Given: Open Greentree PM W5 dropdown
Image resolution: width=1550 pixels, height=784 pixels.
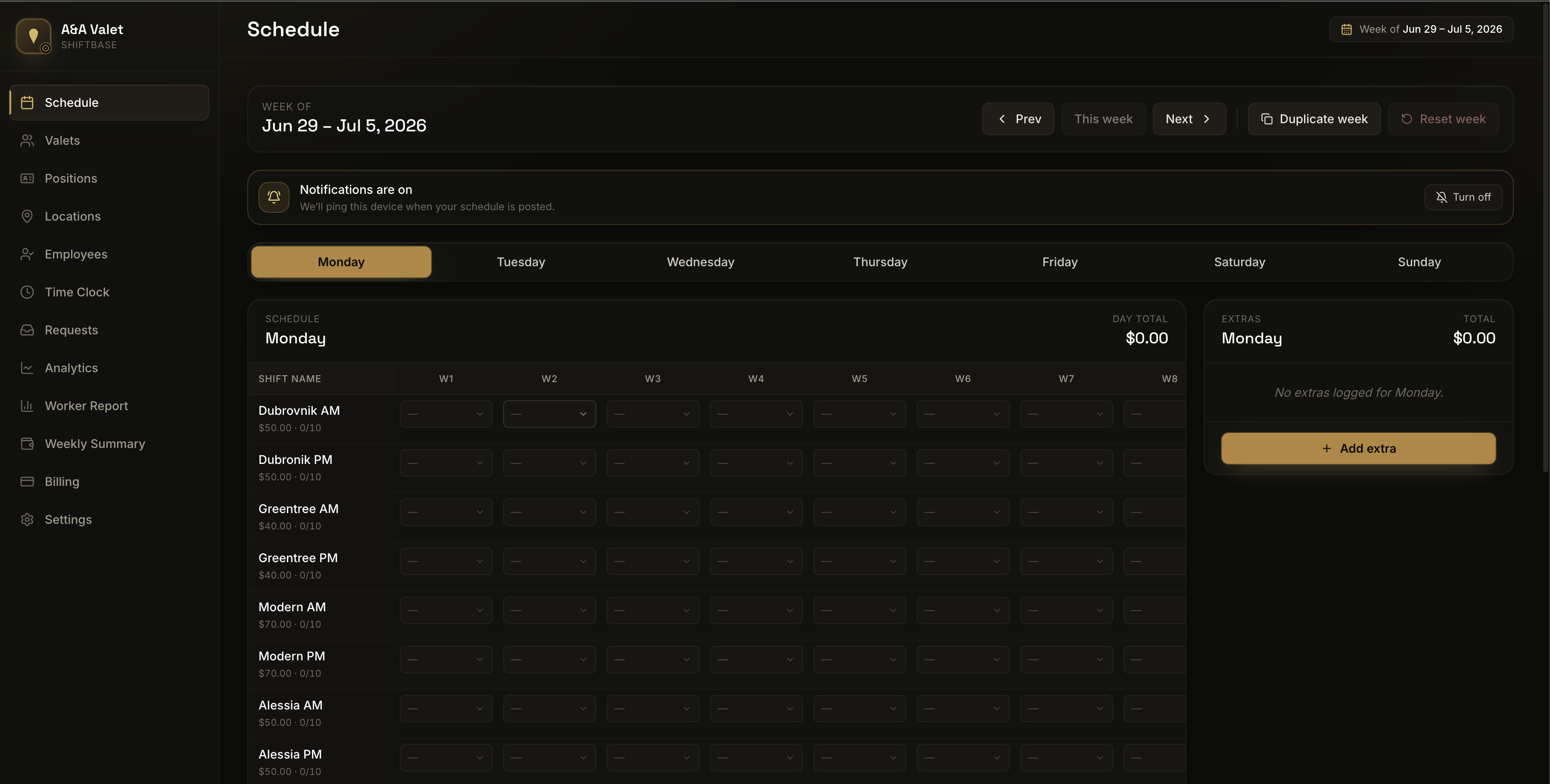Looking at the screenshot, I should pos(860,561).
